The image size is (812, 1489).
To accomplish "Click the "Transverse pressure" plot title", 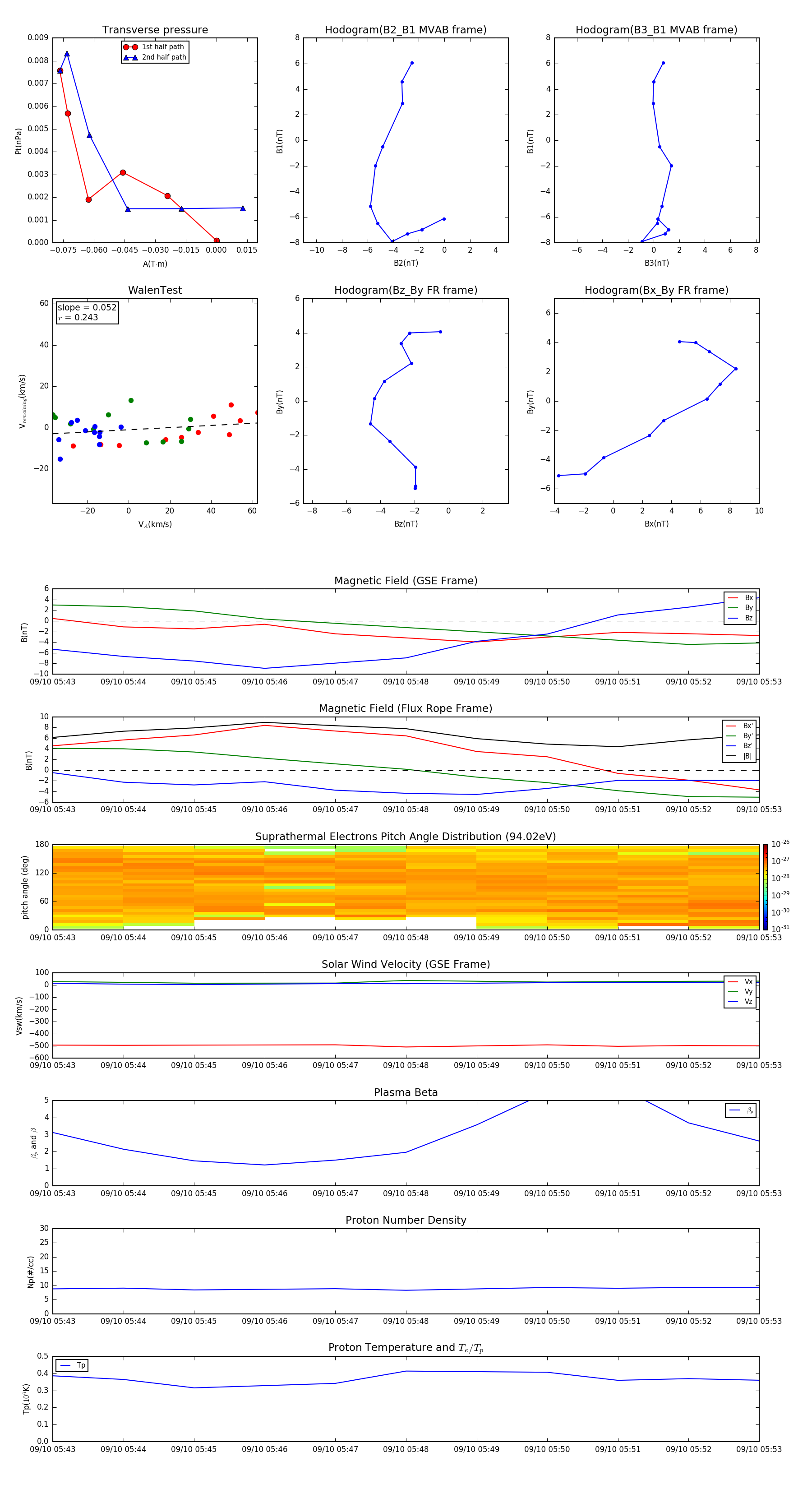I will point(155,29).
